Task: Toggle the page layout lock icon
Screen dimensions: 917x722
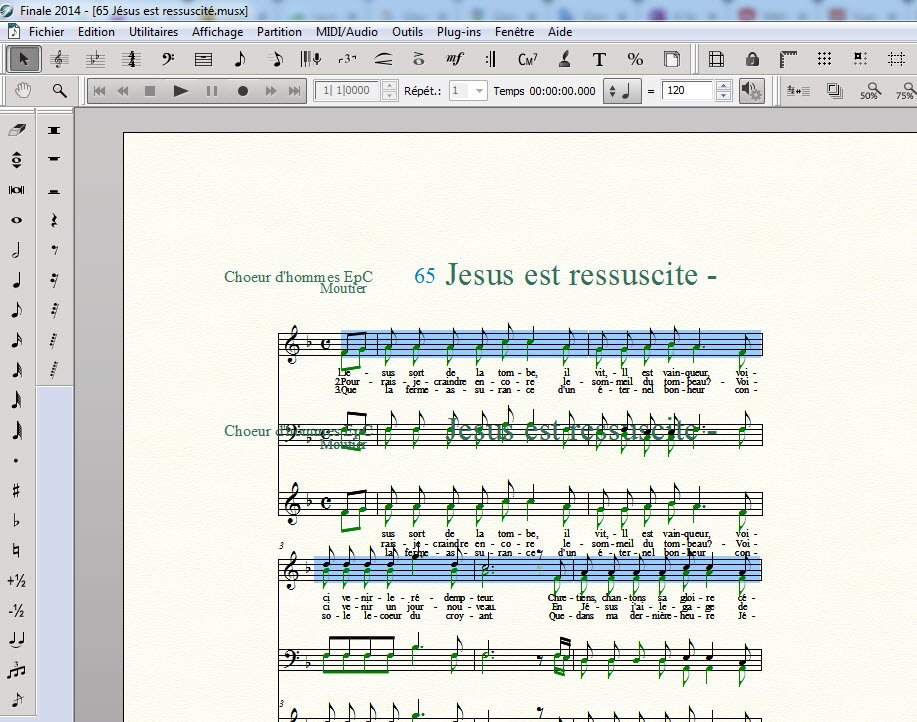Action: [751, 59]
